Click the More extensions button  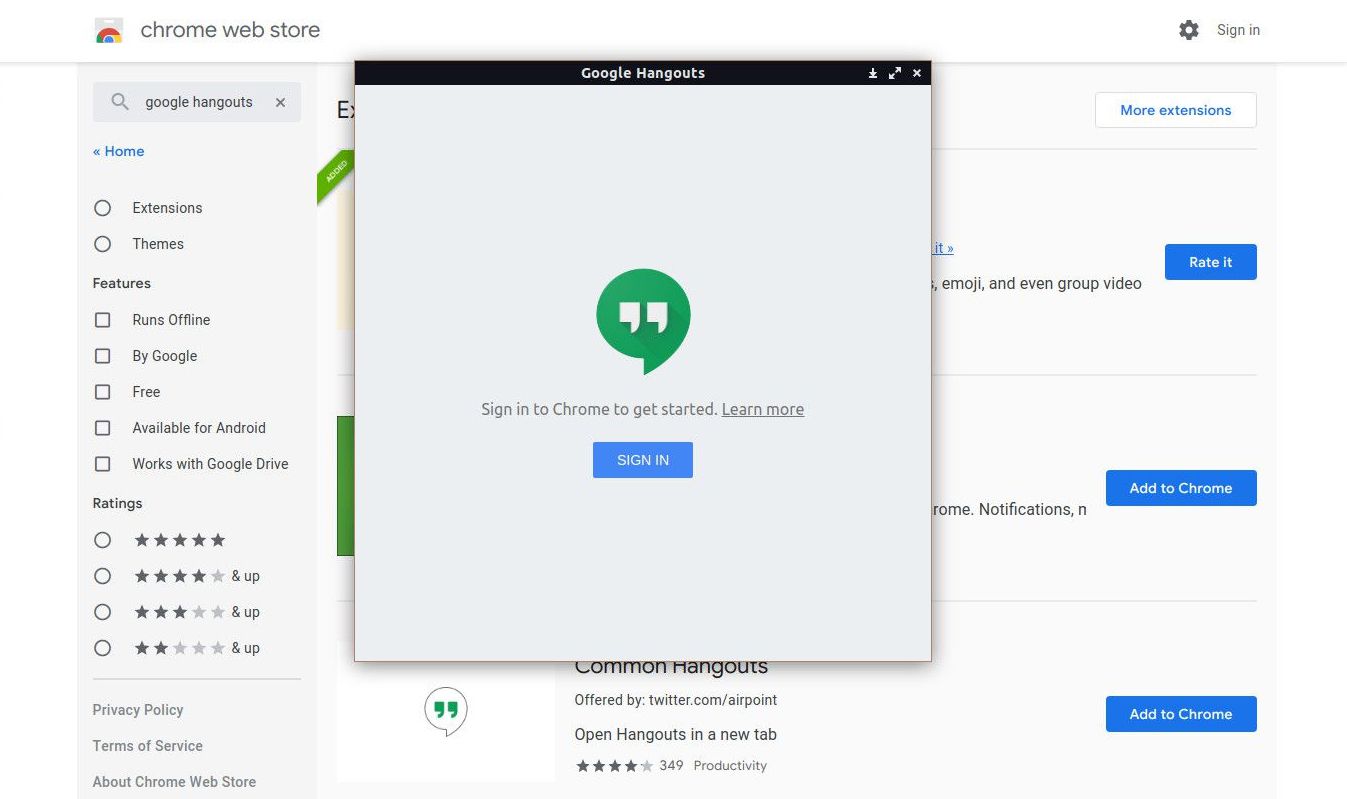[1176, 110]
